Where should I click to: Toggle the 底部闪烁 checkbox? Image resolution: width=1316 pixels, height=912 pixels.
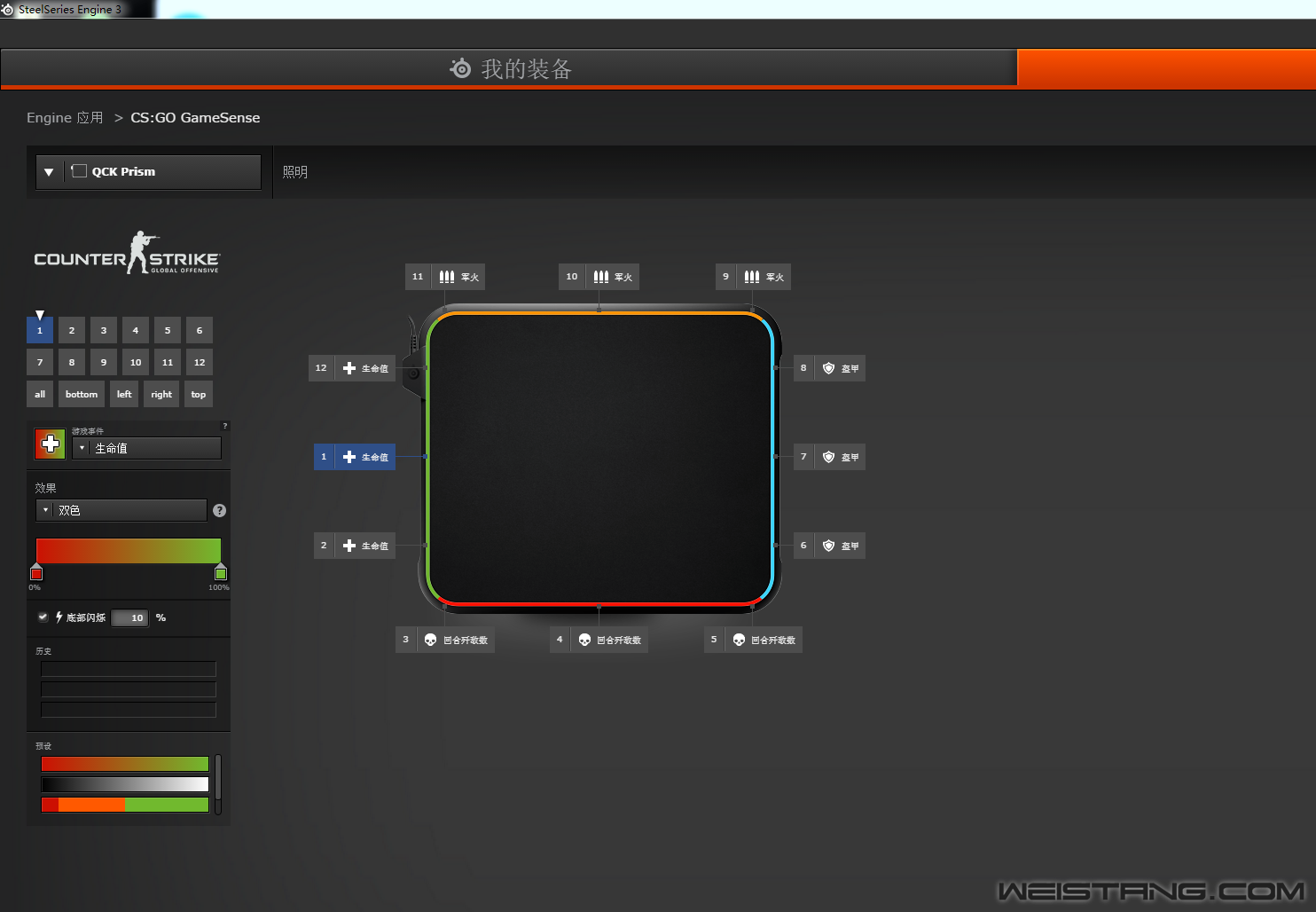click(x=43, y=617)
